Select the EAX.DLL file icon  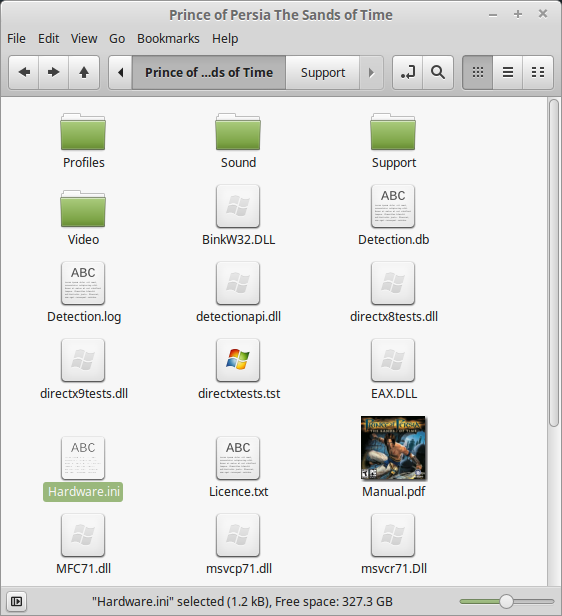pyautogui.click(x=393, y=360)
